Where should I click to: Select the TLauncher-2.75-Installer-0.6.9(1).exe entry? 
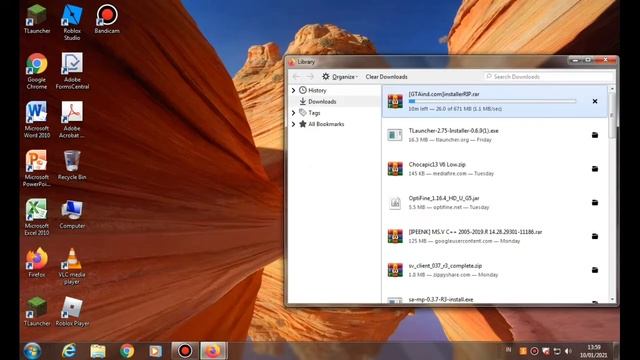(x=495, y=135)
